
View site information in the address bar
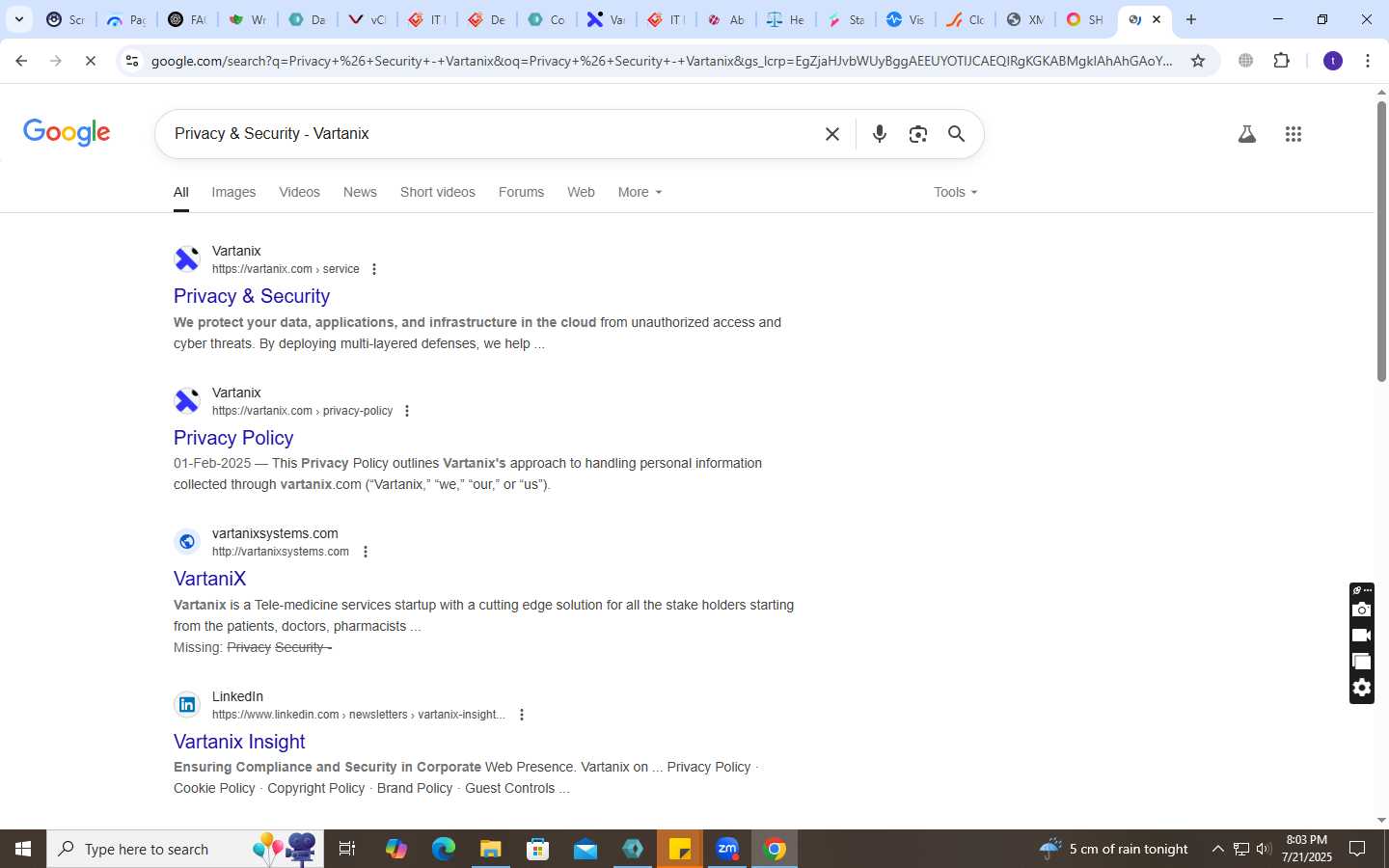coord(131,61)
